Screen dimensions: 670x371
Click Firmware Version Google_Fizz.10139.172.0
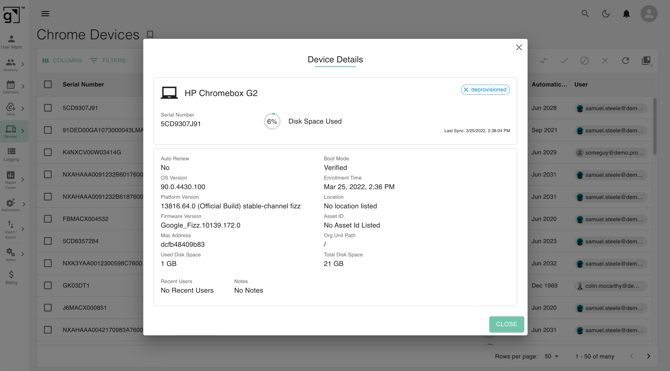200,225
